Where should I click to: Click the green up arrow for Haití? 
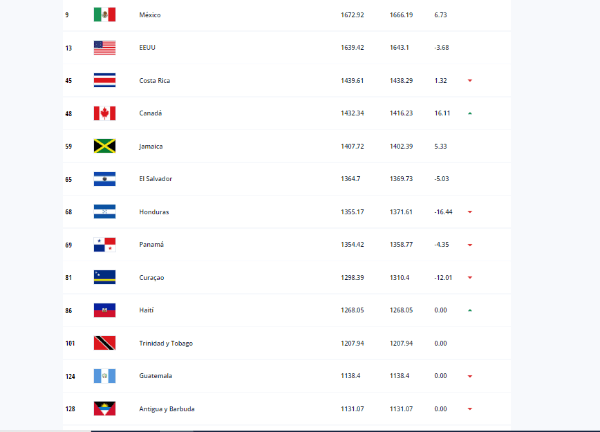pos(470,310)
